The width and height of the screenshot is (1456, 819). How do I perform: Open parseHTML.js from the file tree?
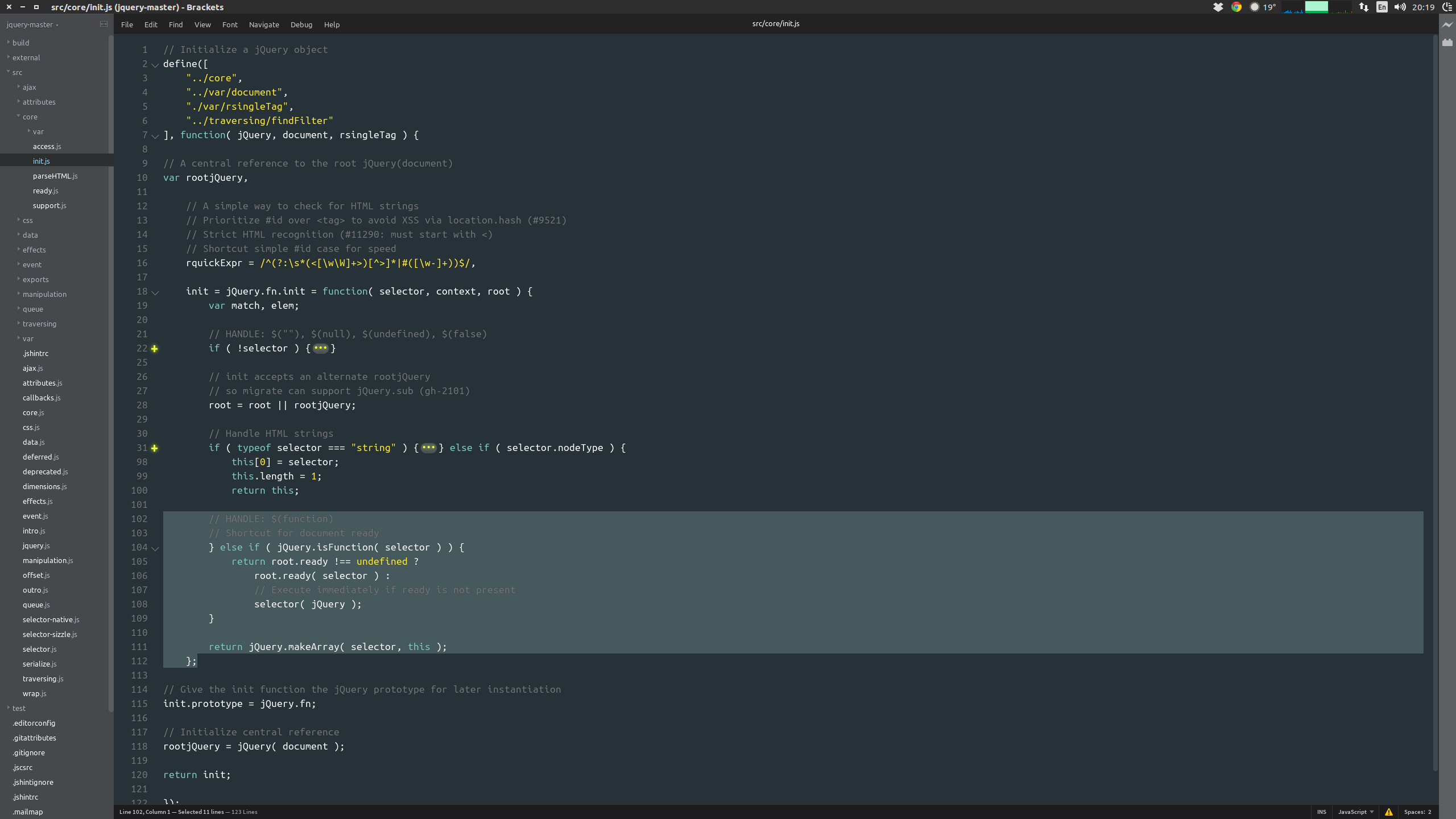(55, 176)
